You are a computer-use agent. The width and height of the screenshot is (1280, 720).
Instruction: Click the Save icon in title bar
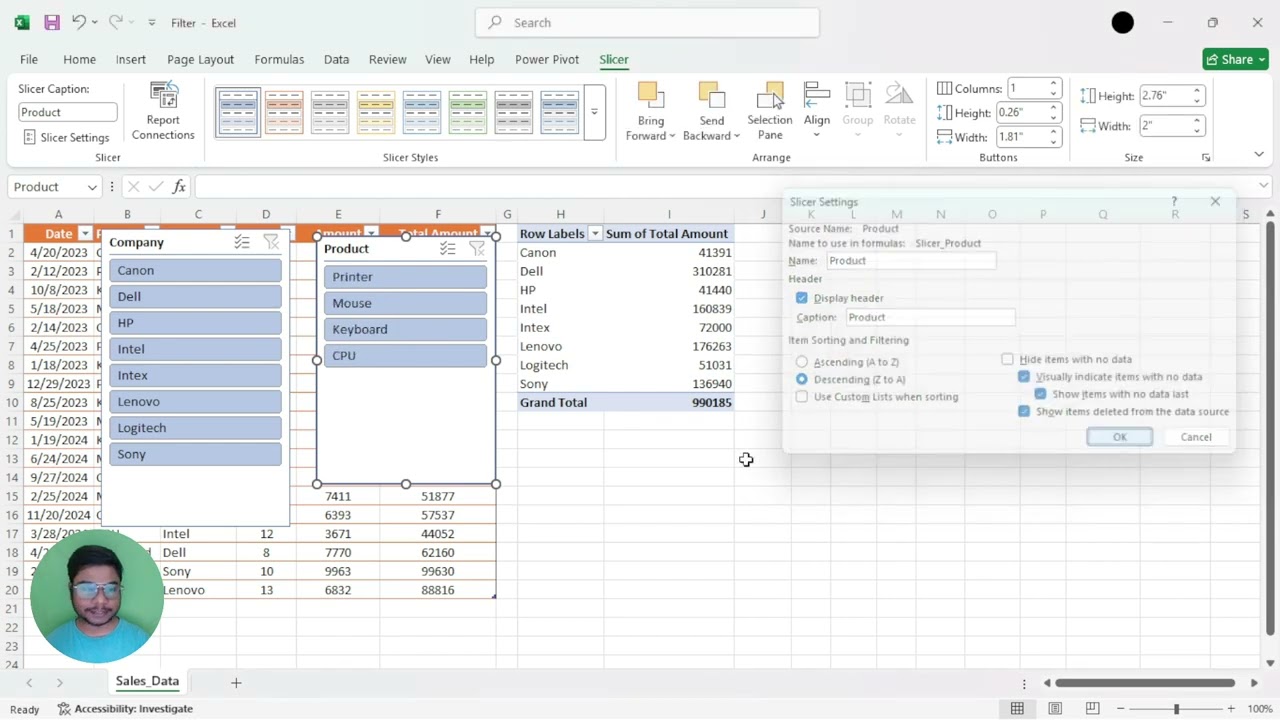click(x=51, y=22)
